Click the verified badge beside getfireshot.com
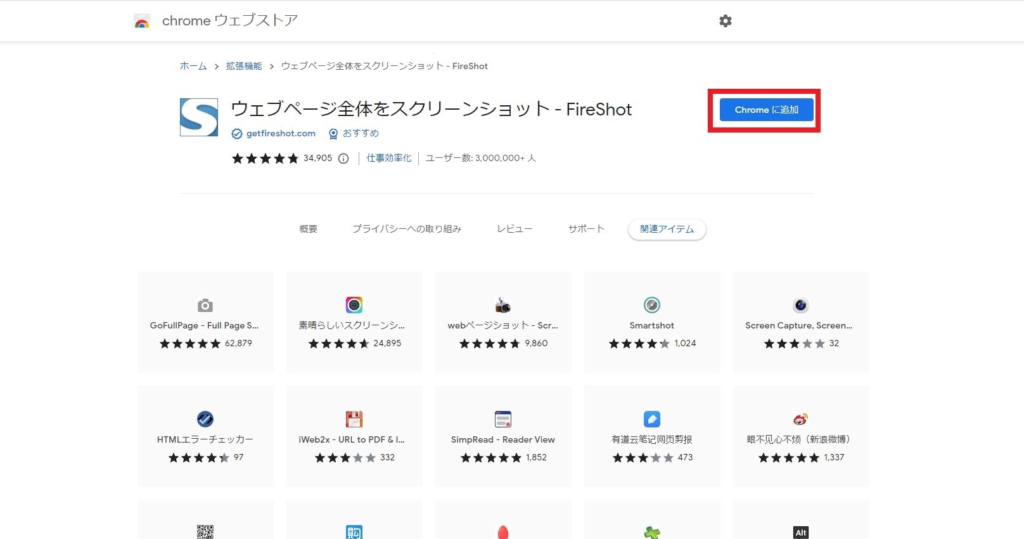Screen dimensions: 1024x539 pyautogui.click(x=236, y=133)
